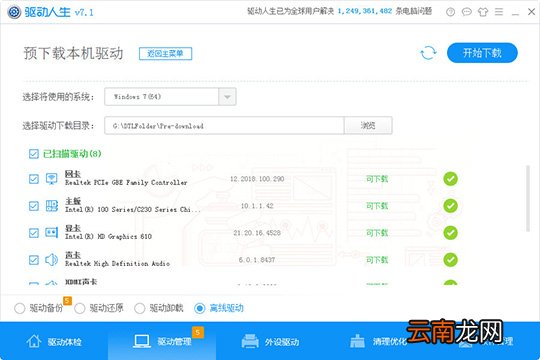This screenshot has height=360, width=540.
Task: Click green check icon for HD Graphics 610
Action: (450, 233)
